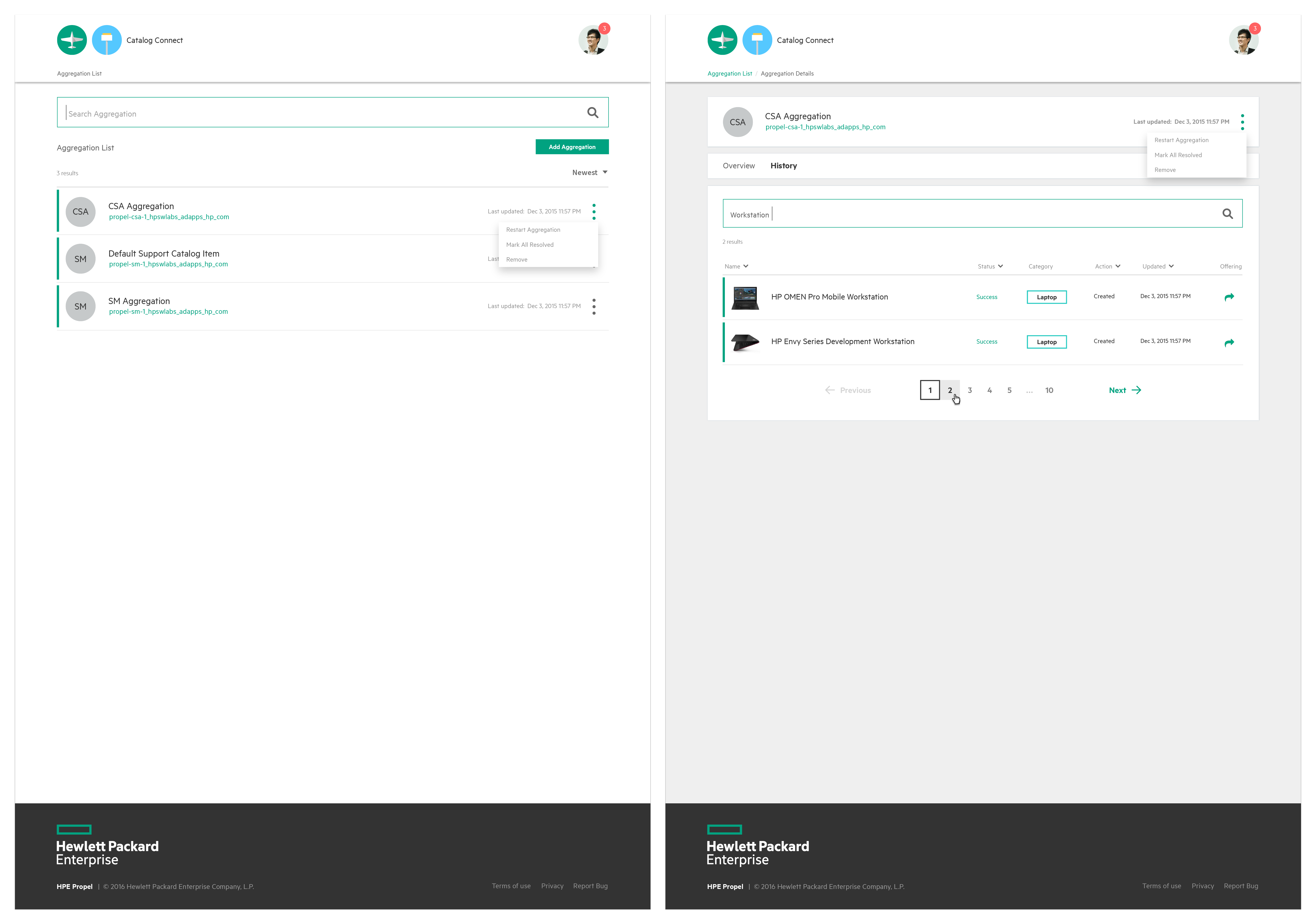Click the blue Catalog Connect icon in the left page
This screenshot has width=1316, height=924.
coord(107,40)
